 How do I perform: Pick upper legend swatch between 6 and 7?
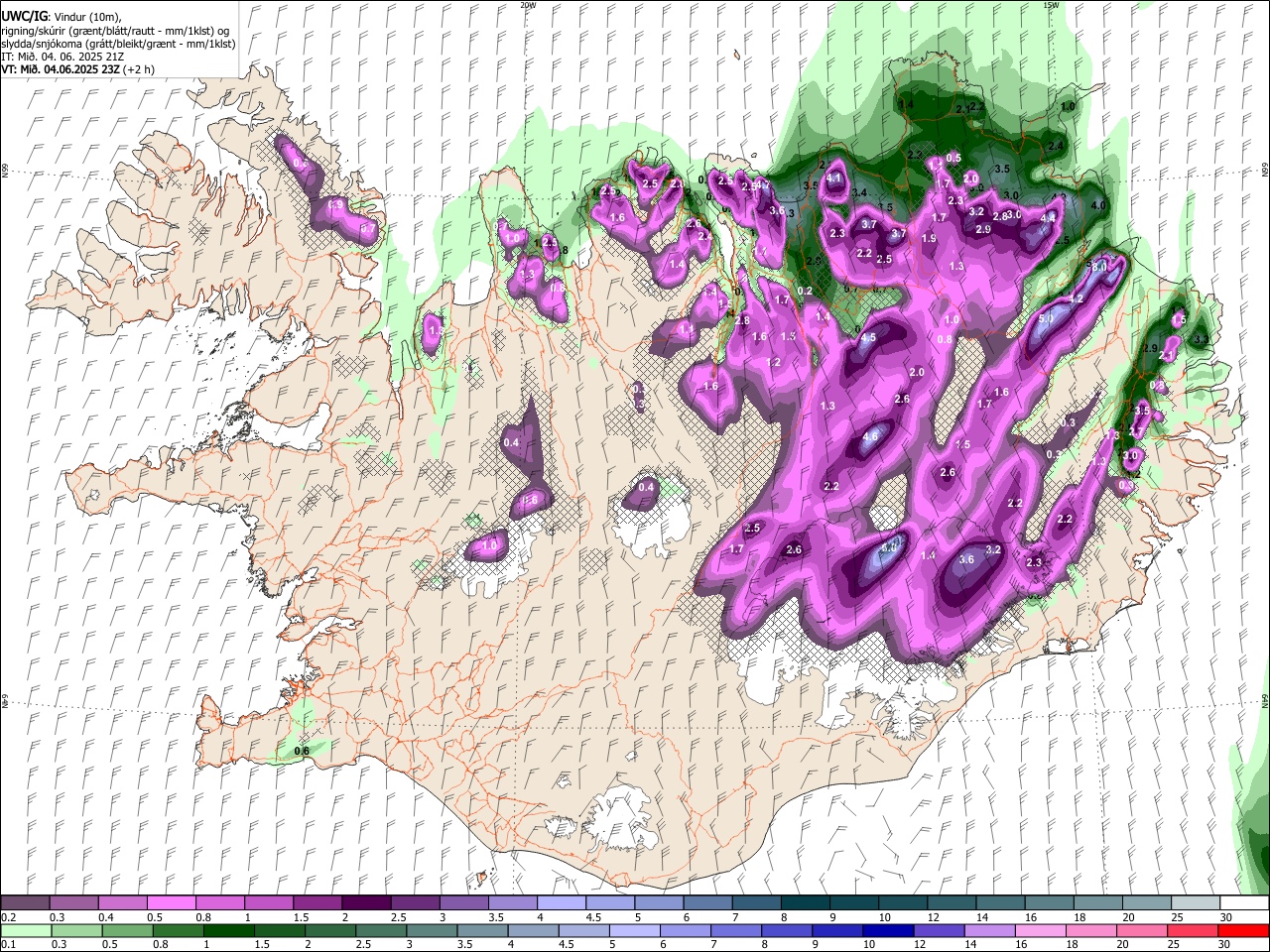tap(707, 903)
